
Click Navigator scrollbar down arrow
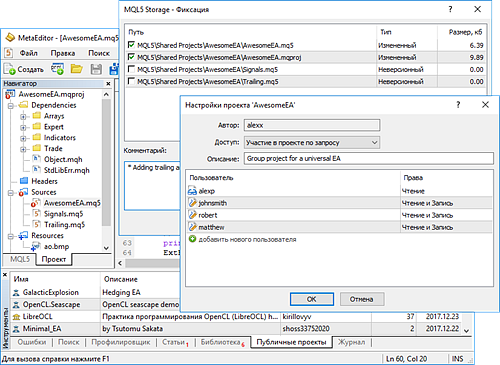coord(106,248)
